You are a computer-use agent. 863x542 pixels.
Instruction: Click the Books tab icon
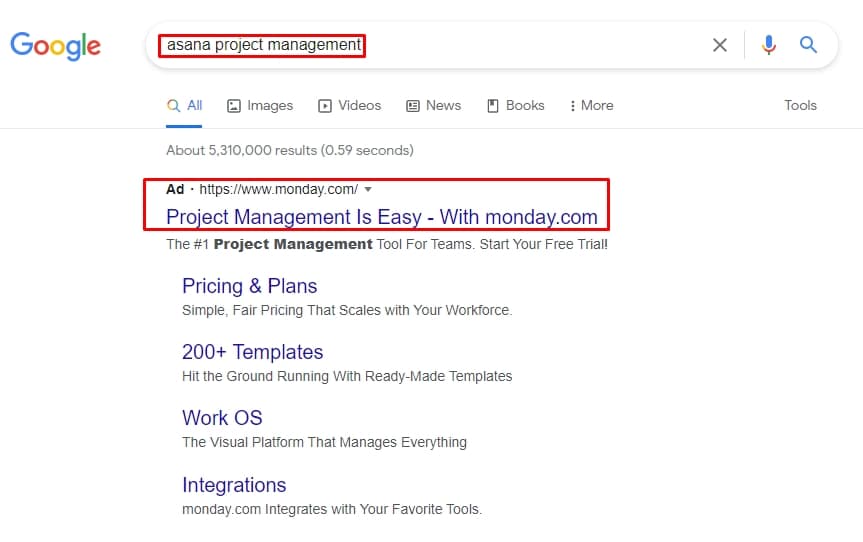[493, 106]
